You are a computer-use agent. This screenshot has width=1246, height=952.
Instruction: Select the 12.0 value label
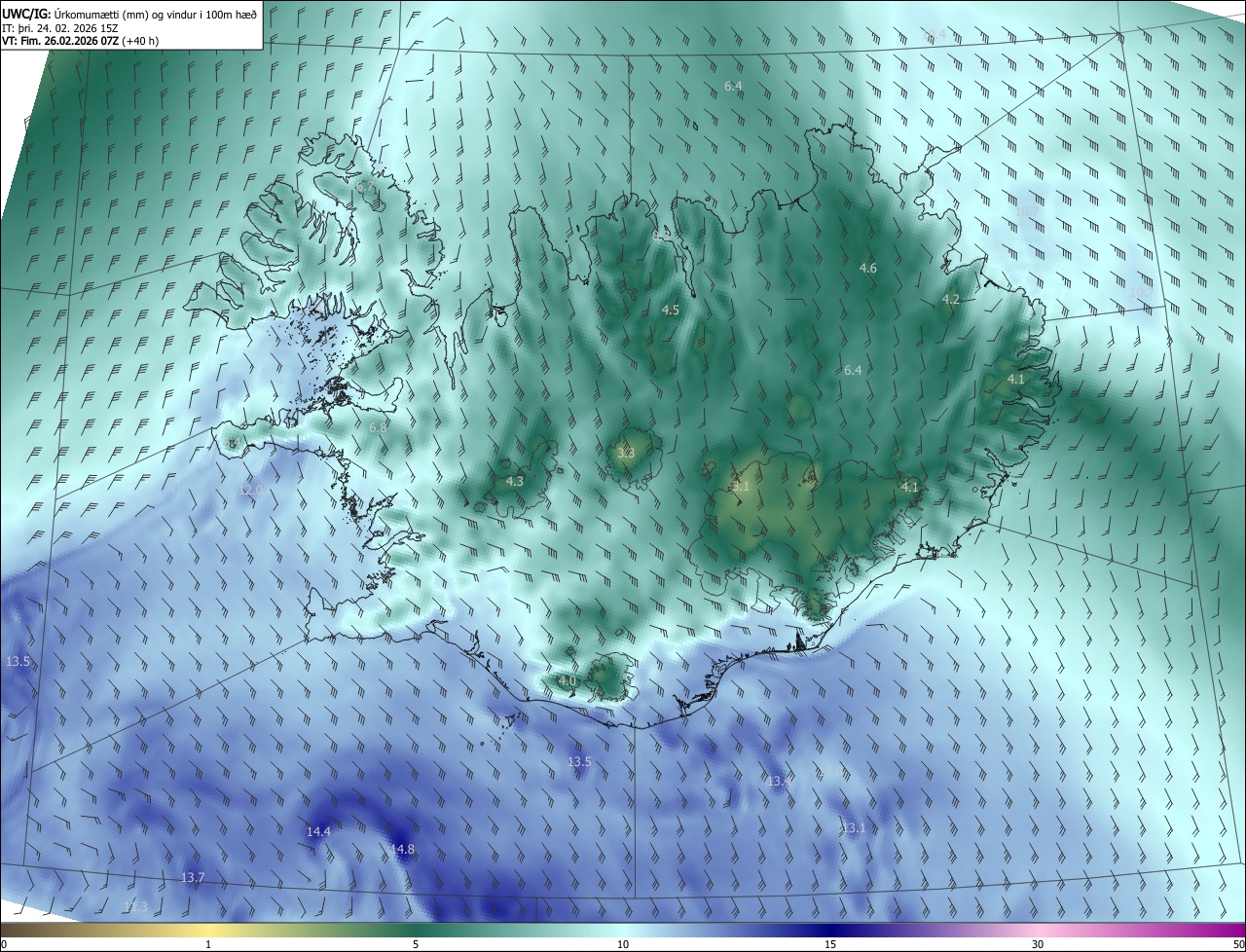click(x=252, y=490)
